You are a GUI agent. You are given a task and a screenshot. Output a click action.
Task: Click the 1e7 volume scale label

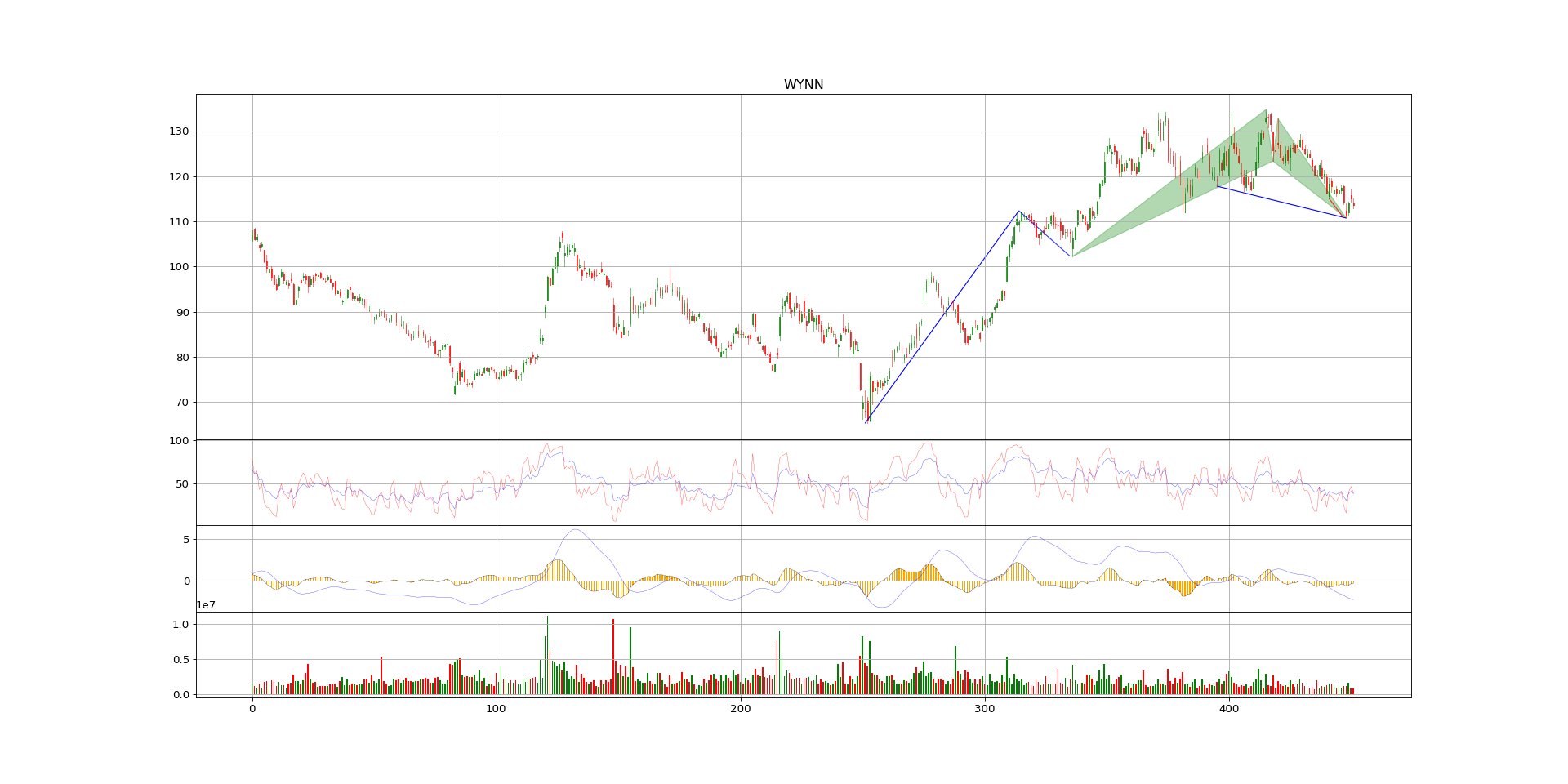point(207,605)
